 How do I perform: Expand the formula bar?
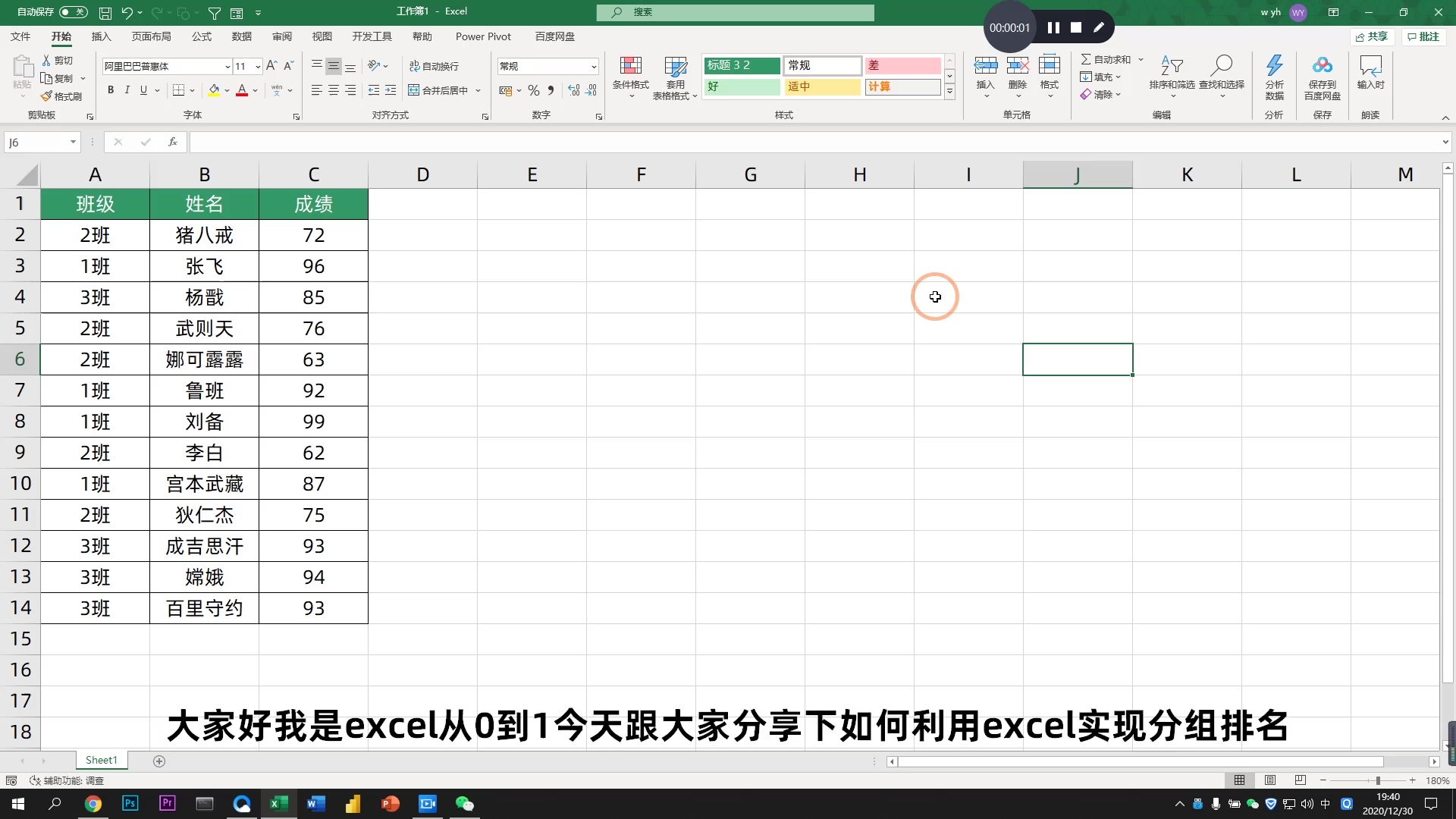pos(1445,142)
